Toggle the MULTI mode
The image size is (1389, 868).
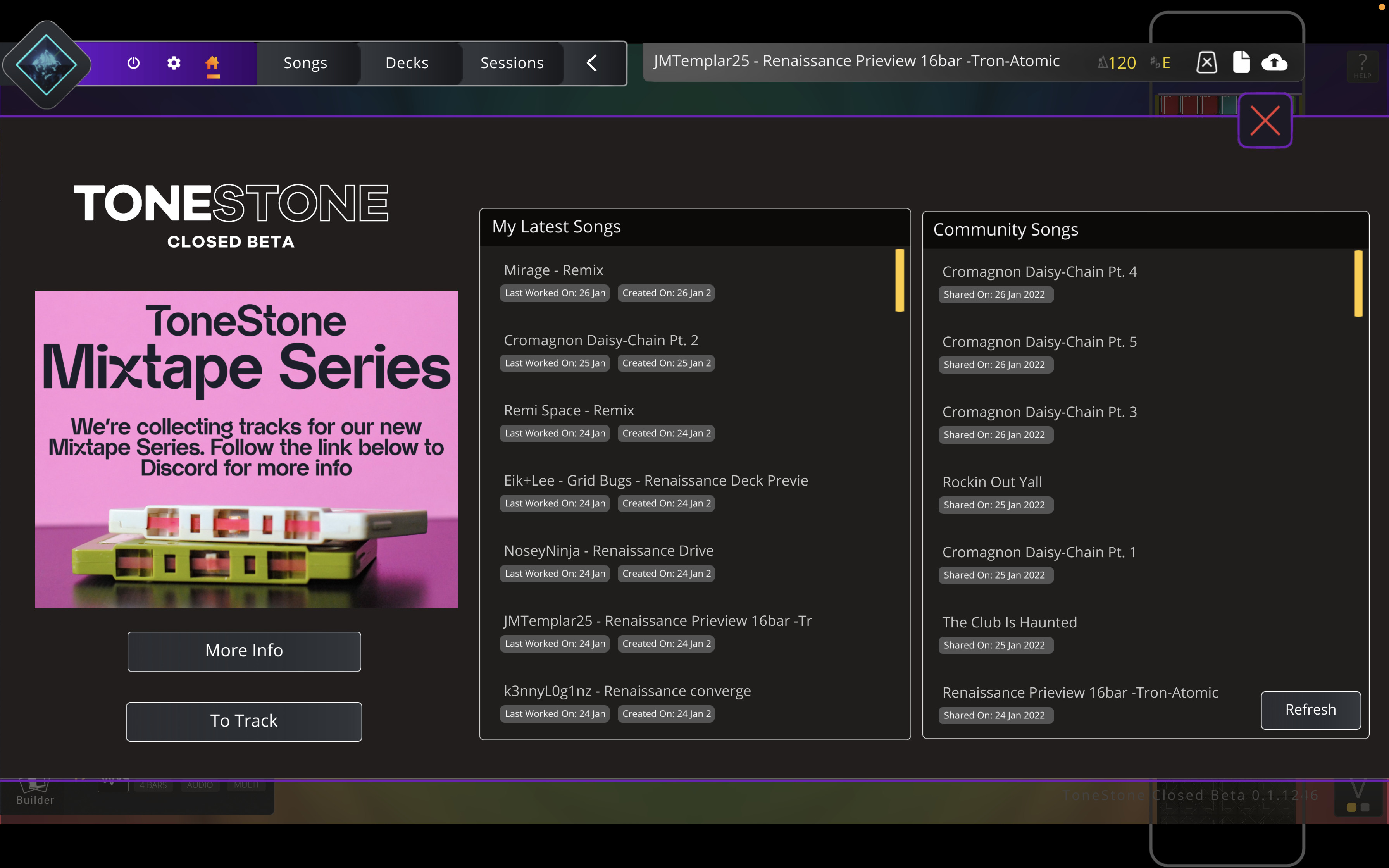246,785
